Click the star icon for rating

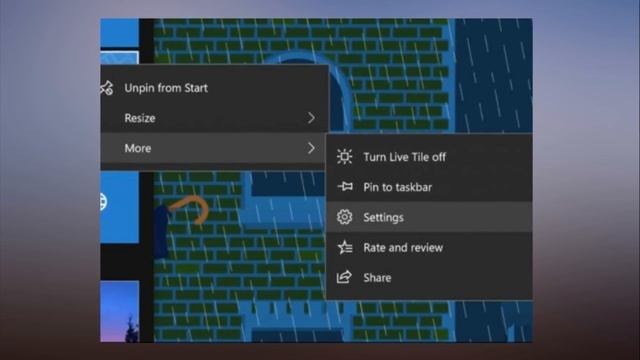click(345, 247)
